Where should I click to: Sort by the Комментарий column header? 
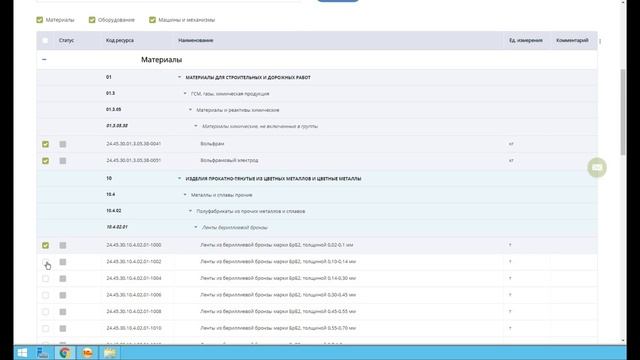(x=572, y=40)
